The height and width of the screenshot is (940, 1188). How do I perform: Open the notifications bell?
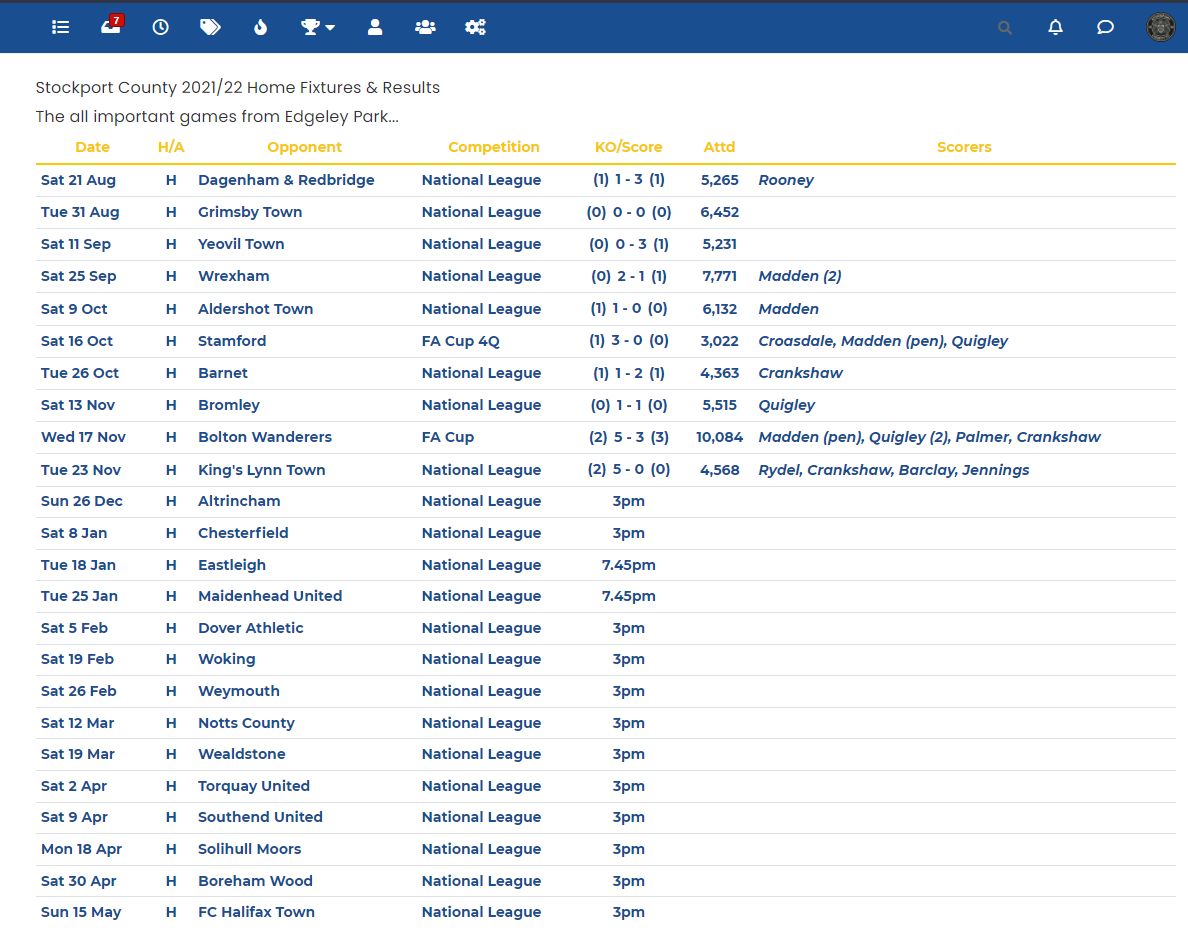1055,28
